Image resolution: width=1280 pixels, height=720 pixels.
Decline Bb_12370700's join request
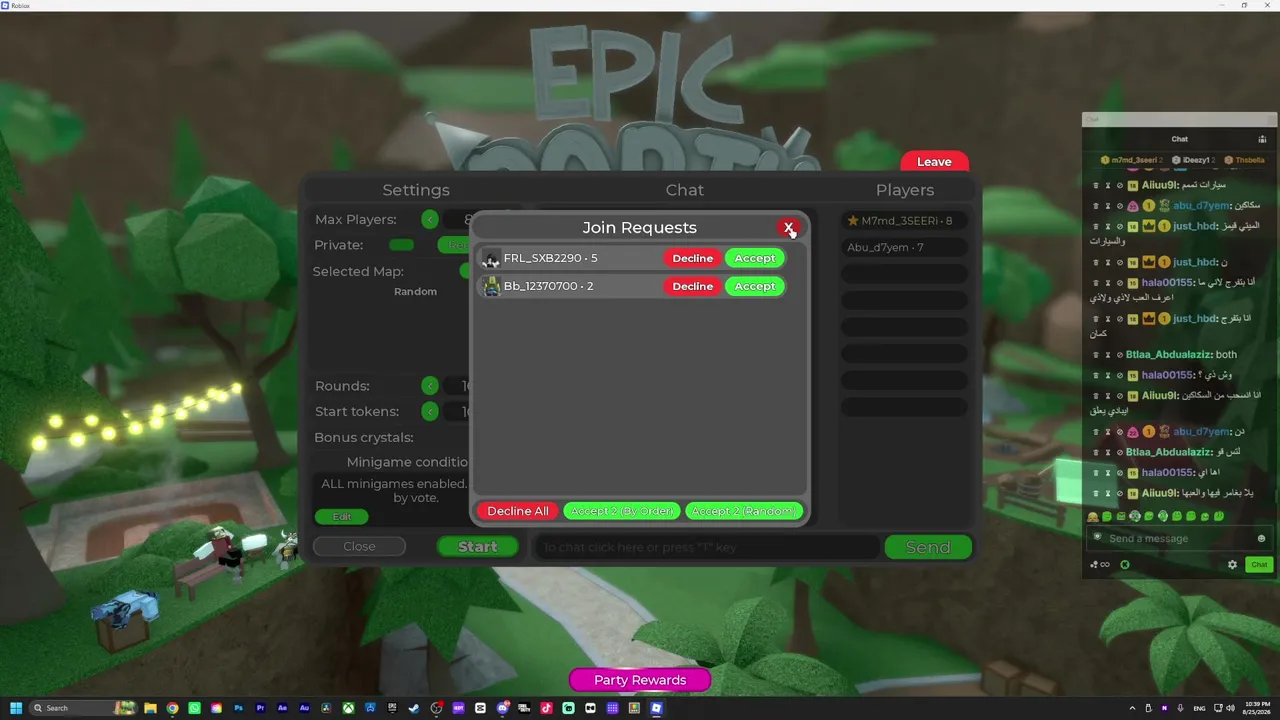[x=692, y=286]
